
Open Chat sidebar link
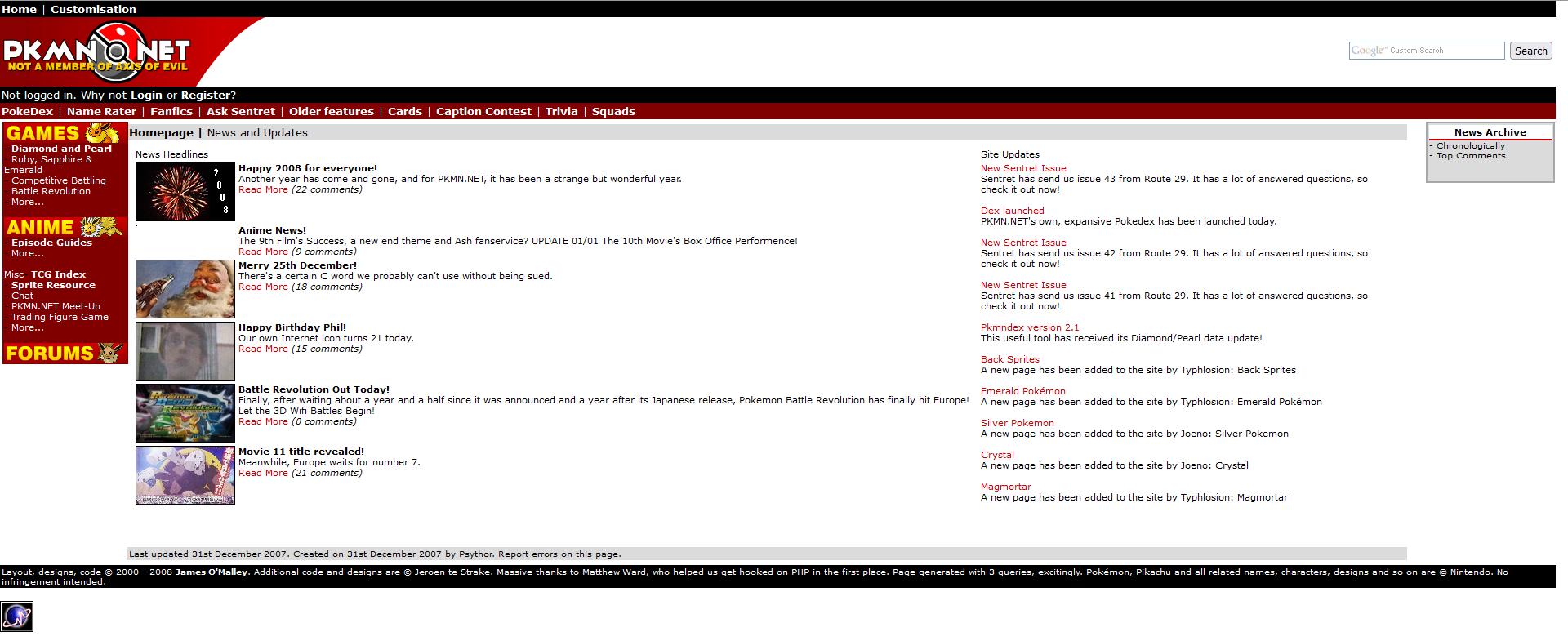pyautogui.click(x=23, y=296)
